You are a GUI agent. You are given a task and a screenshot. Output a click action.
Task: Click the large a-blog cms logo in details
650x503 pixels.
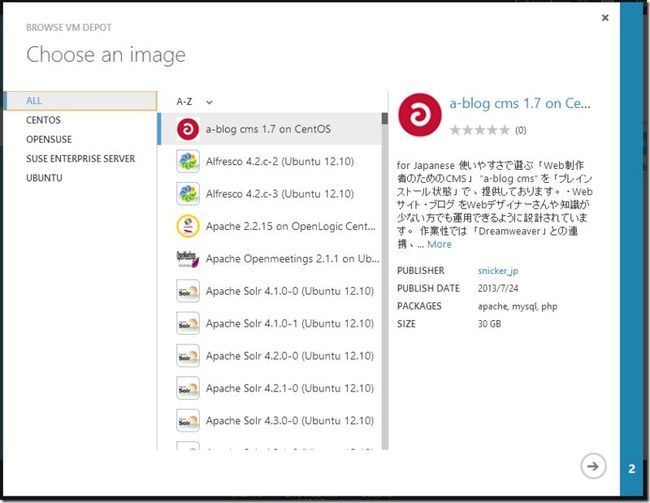[420, 114]
